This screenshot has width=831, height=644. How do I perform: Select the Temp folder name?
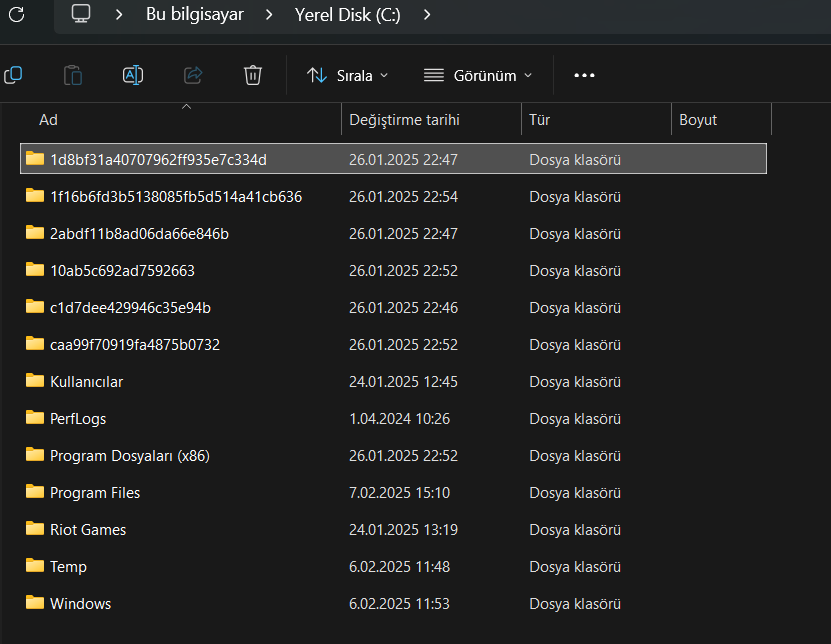point(68,567)
